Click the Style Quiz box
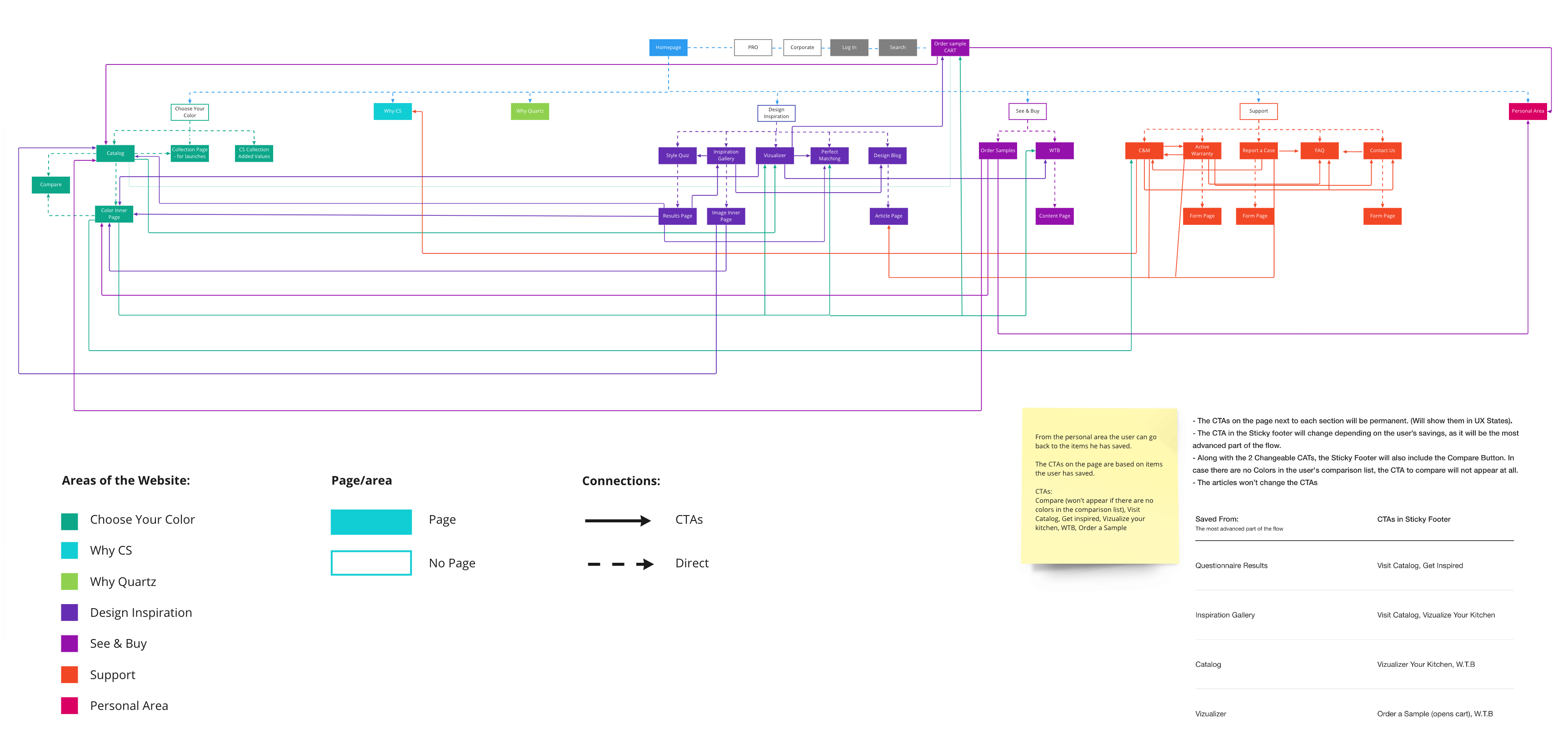 [x=677, y=156]
